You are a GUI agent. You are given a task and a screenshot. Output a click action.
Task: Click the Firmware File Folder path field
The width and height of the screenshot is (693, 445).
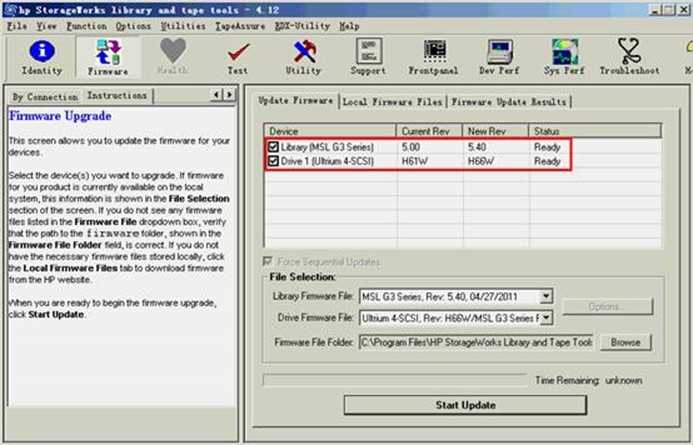[476, 342]
